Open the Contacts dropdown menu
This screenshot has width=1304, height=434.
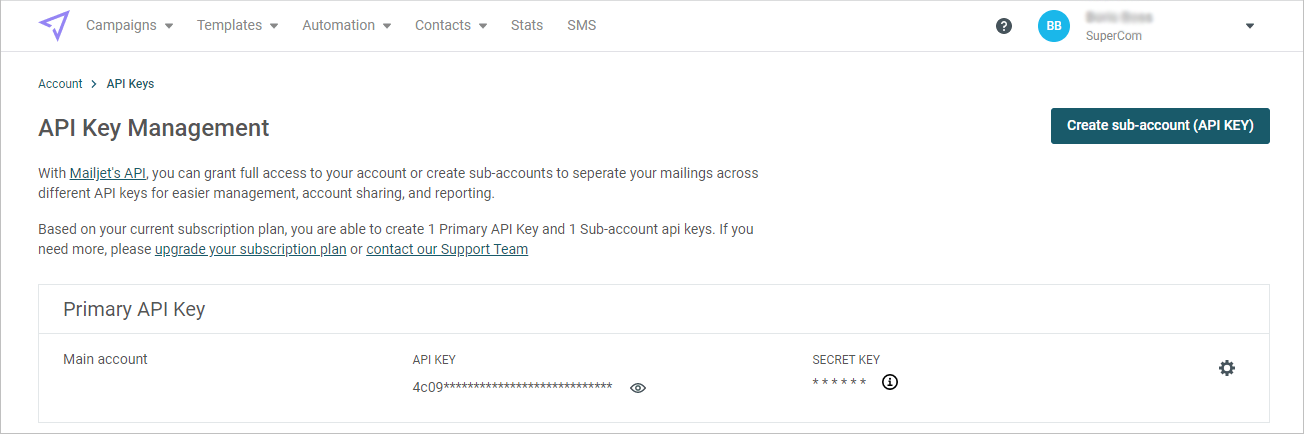click(450, 26)
